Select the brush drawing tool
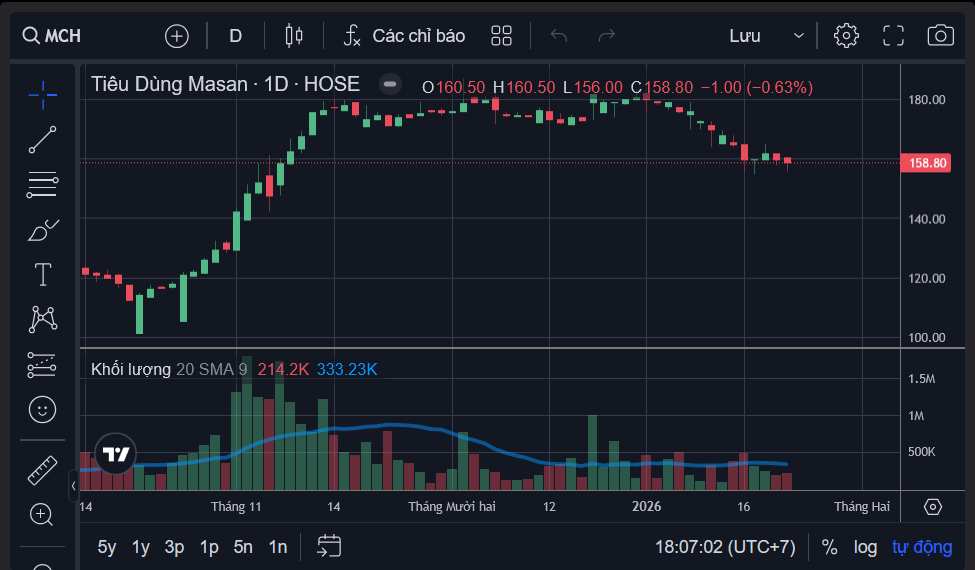This screenshot has width=975, height=570. pos(42,231)
